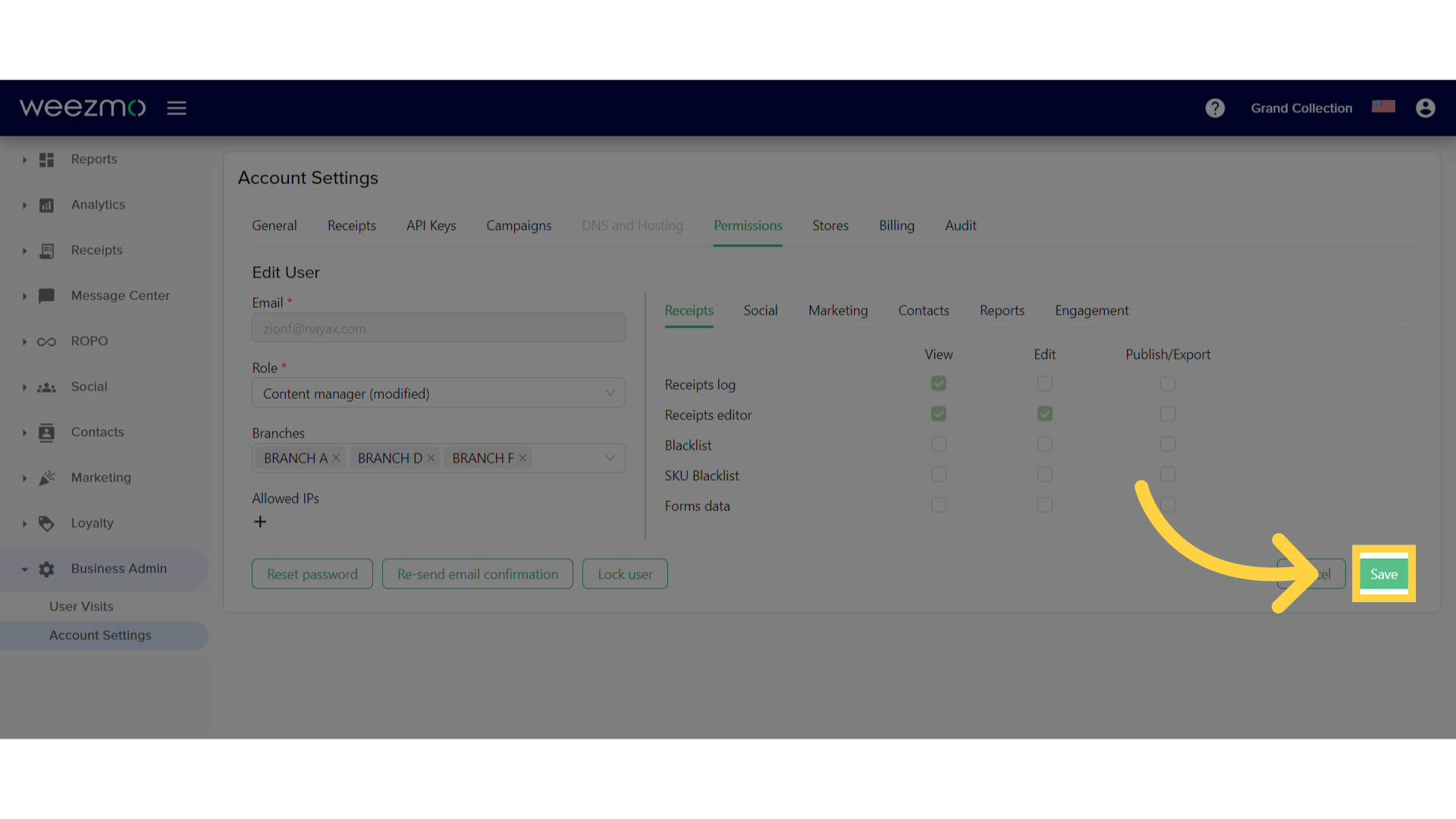This screenshot has height=819, width=1456.
Task: Switch to the Campaigns tab
Action: [519, 226]
